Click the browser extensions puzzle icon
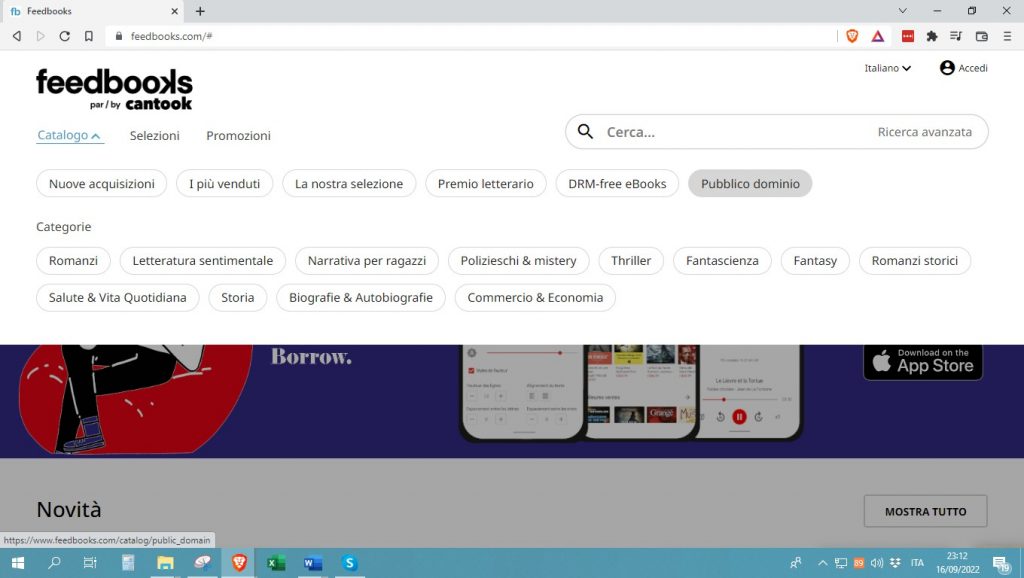The width and height of the screenshot is (1024, 578). pos(932,35)
